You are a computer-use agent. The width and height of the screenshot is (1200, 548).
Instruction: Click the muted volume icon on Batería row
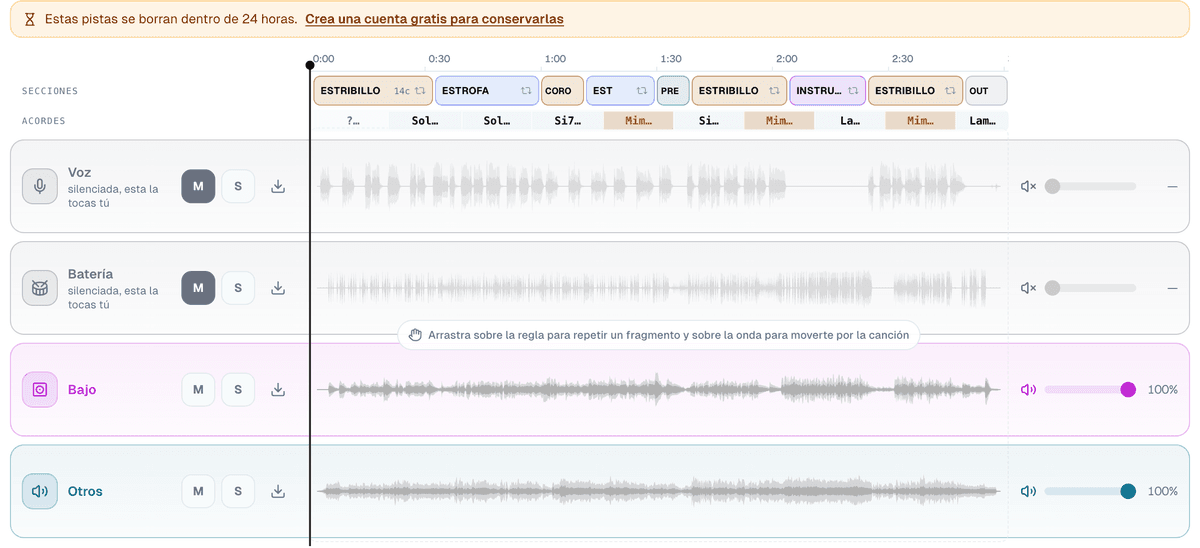(1028, 288)
